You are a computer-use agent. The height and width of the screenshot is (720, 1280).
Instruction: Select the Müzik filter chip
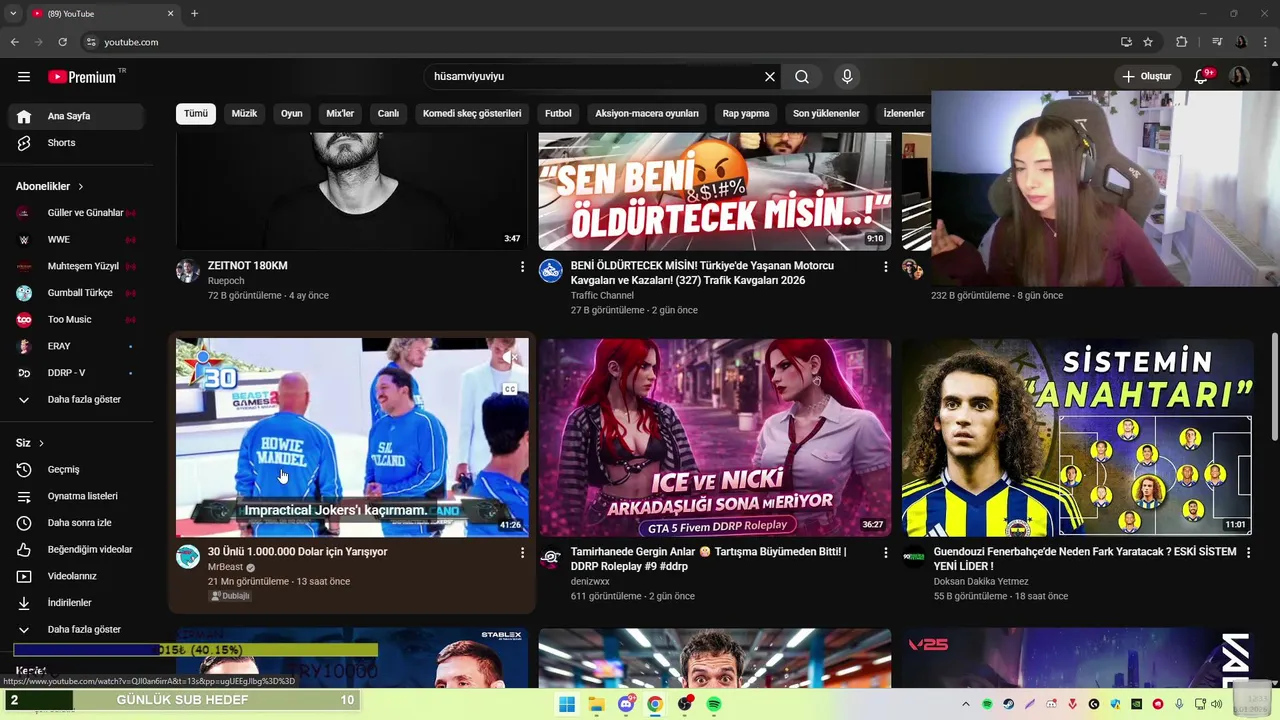(x=244, y=114)
